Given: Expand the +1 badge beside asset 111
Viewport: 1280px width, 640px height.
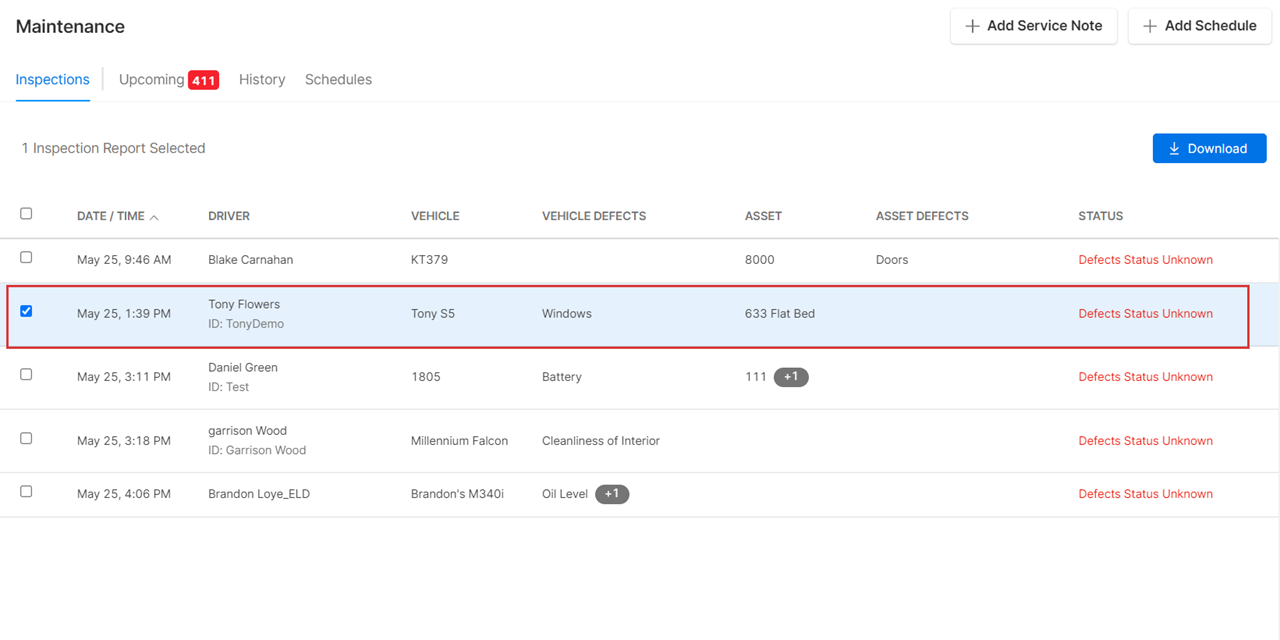Looking at the screenshot, I should tap(791, 377).
